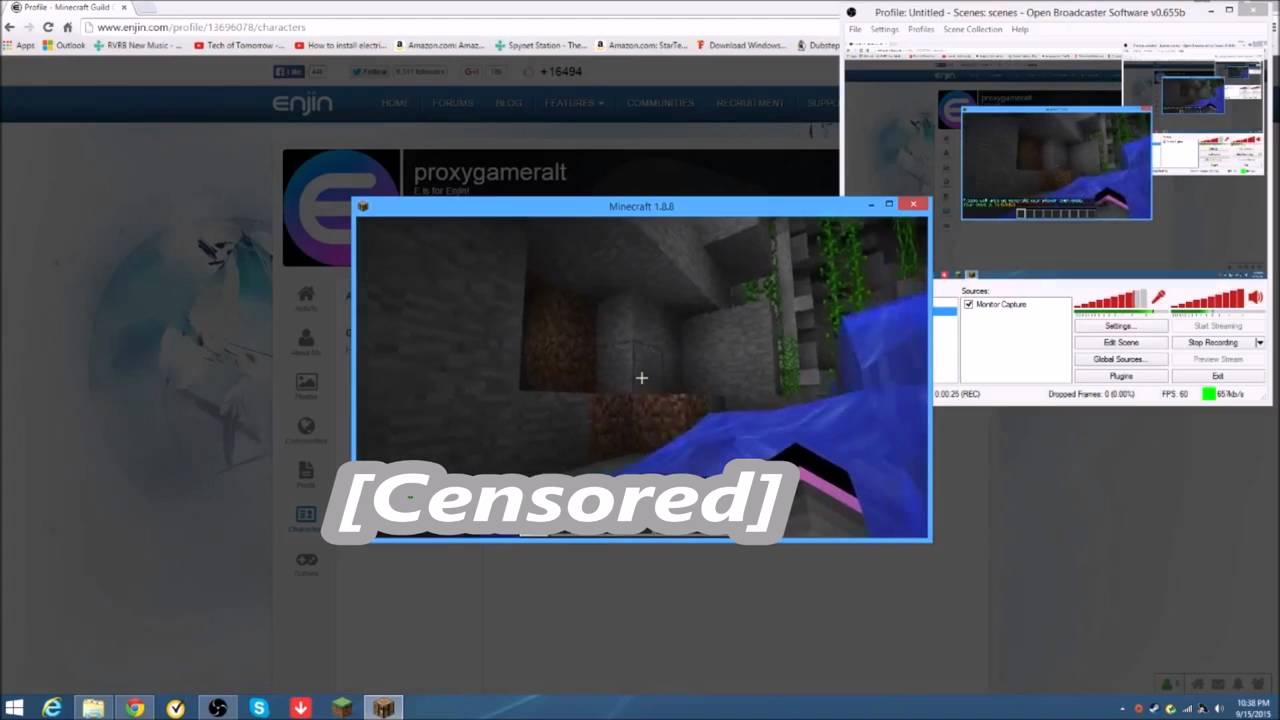Open HOME in the enjin navigation
Image resolution: width=1280 pixels, height=720 pixels.
(394, 103)
